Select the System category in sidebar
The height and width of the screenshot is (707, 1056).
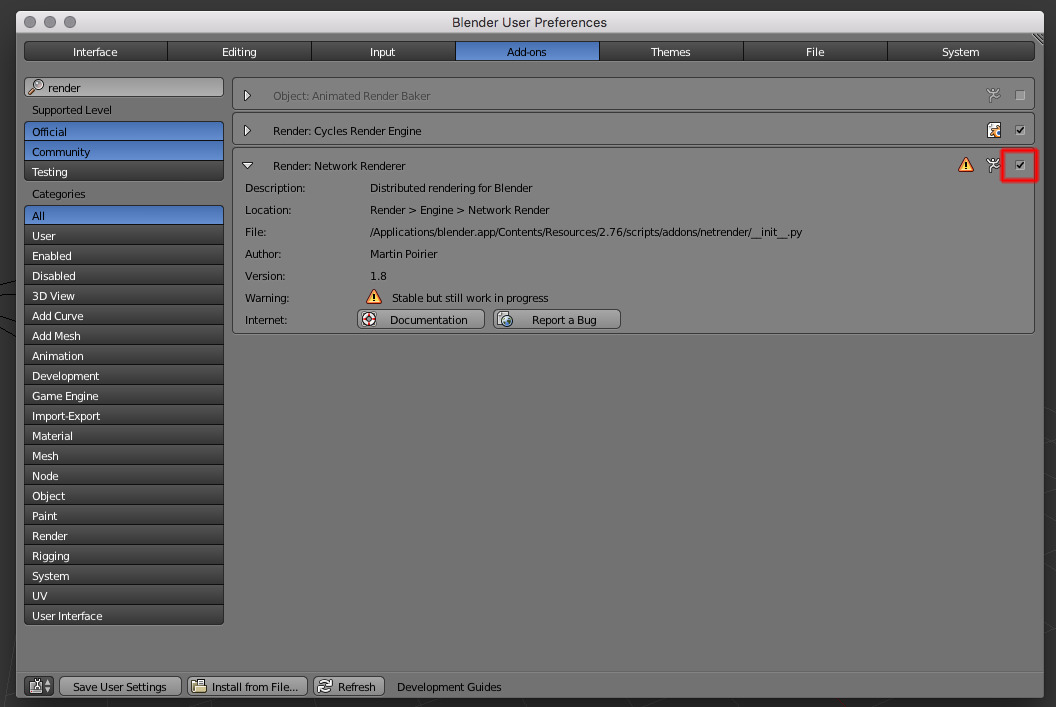124,576
